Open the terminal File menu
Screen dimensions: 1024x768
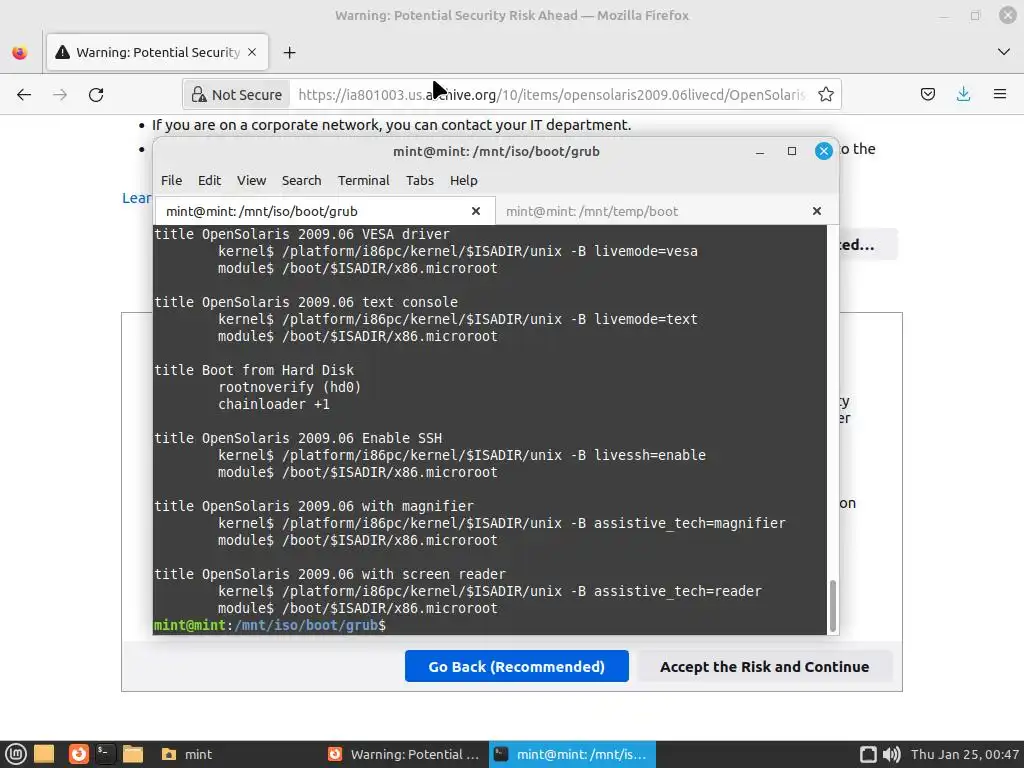171,180
